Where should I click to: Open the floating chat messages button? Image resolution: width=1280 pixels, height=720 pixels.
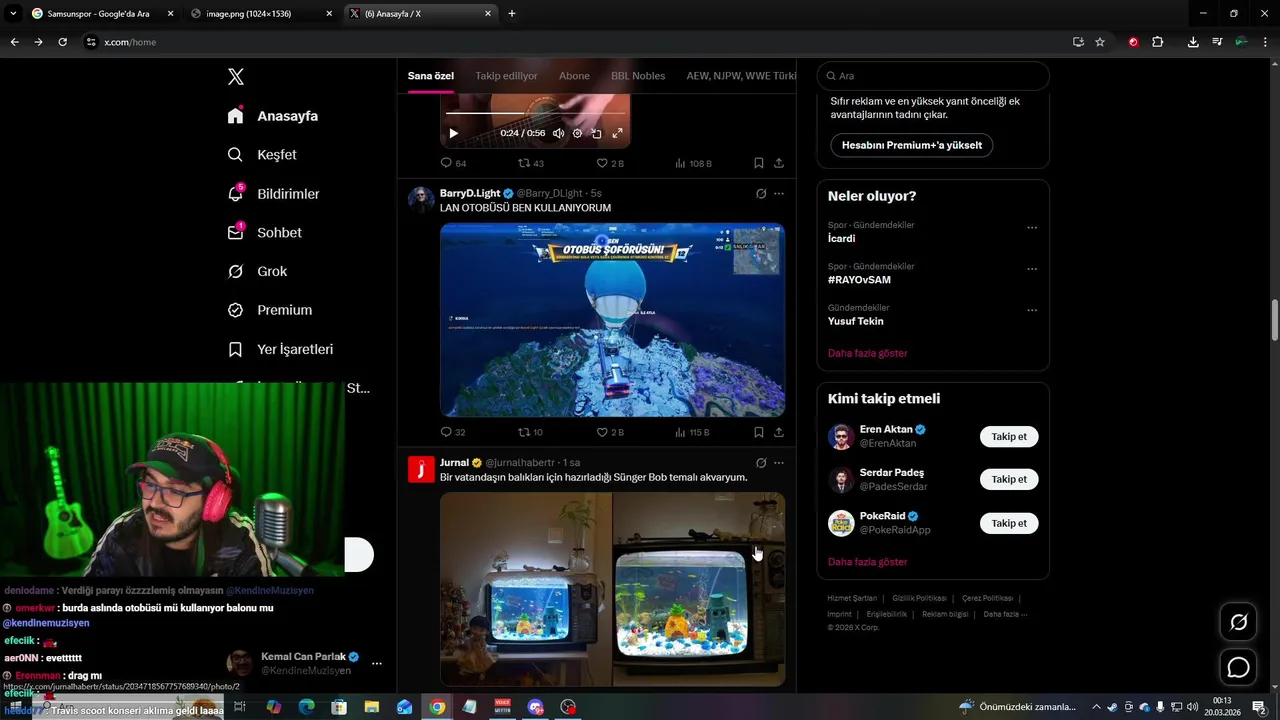click(1238, 667)
